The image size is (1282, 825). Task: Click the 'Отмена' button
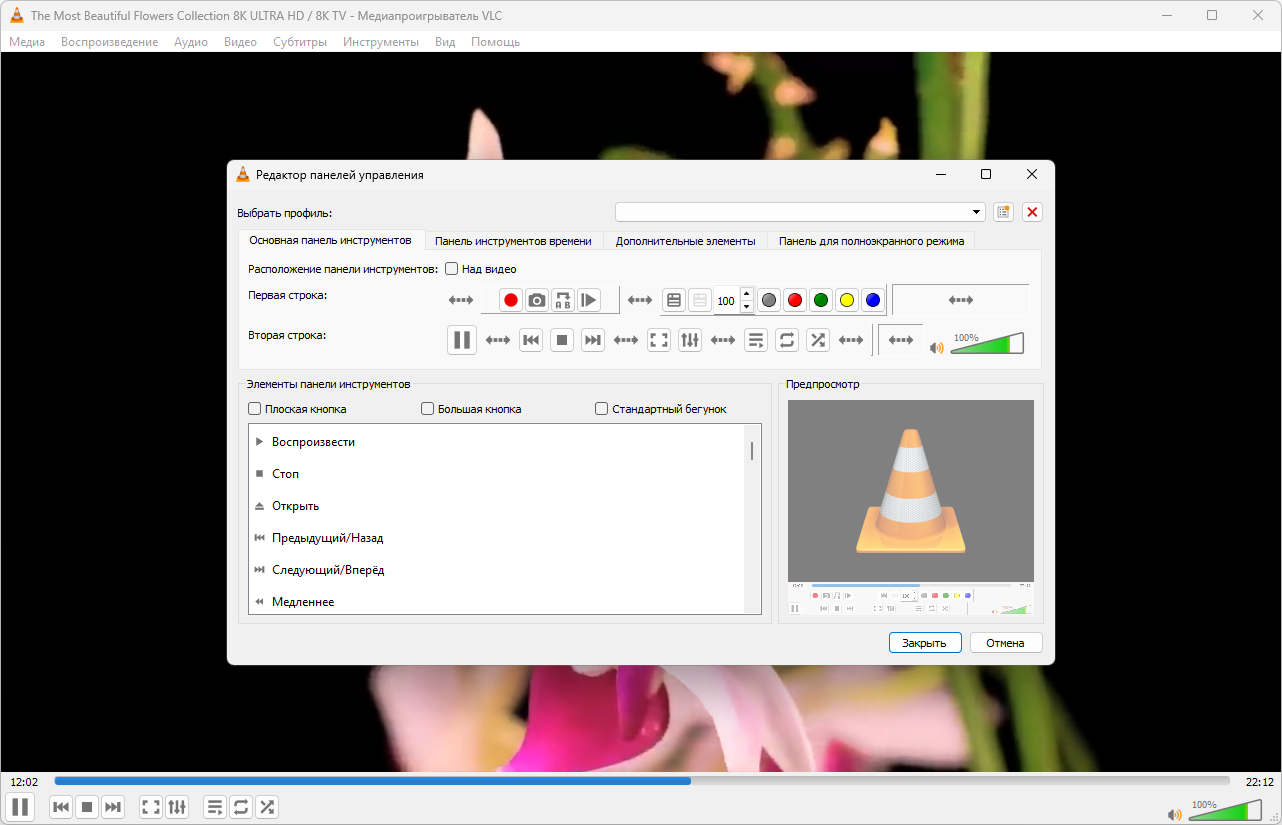tap(1005, 643)
